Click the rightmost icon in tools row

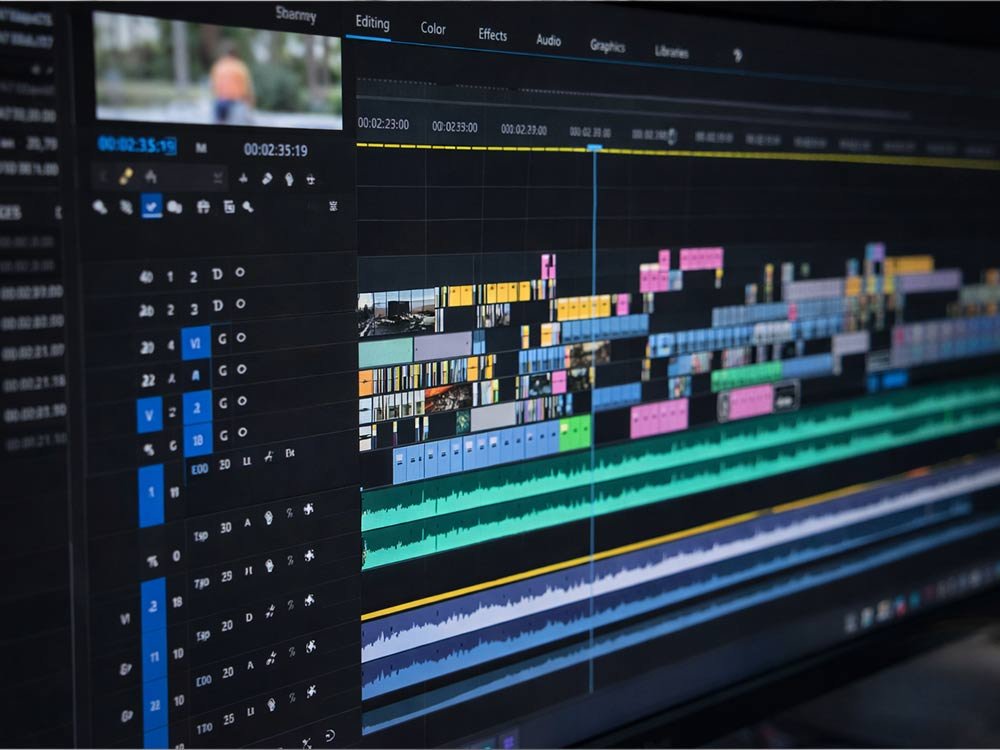click(333, 206)
